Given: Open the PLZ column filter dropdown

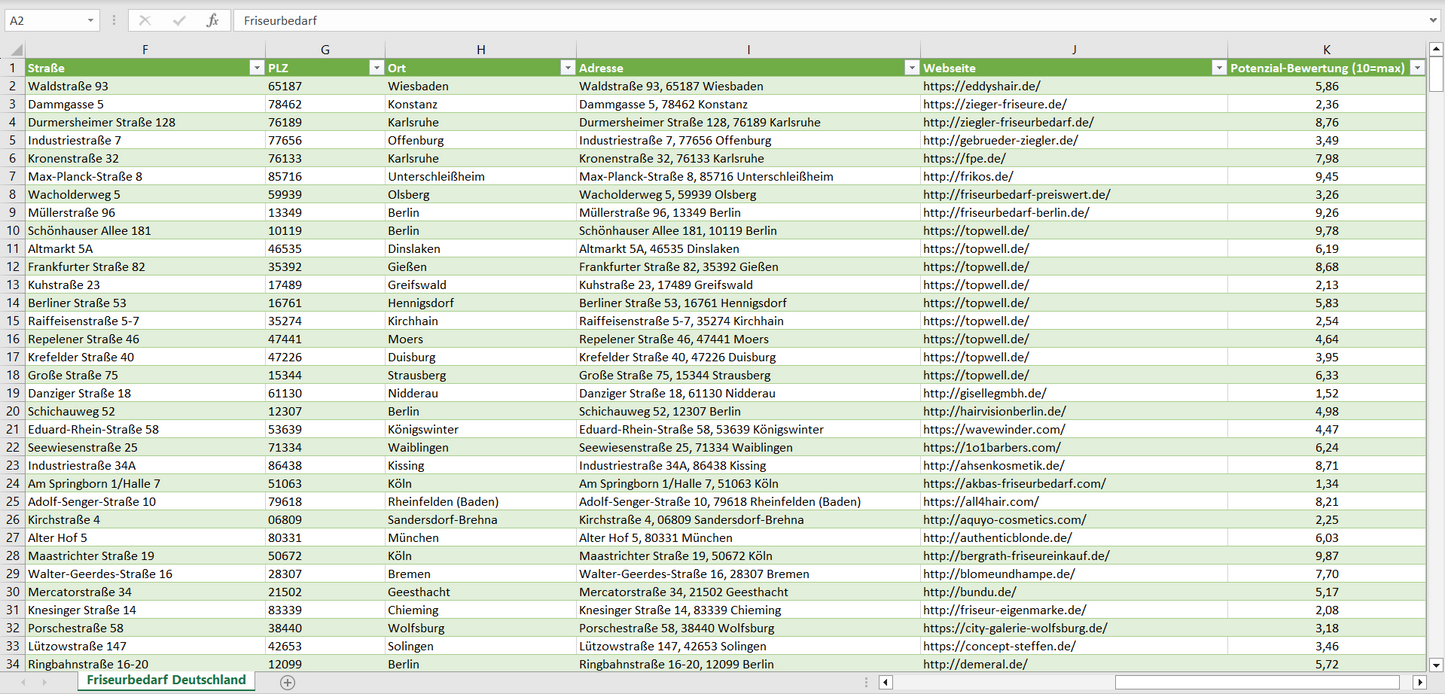Looking at the screenshot, I should (x=376, y=68).
